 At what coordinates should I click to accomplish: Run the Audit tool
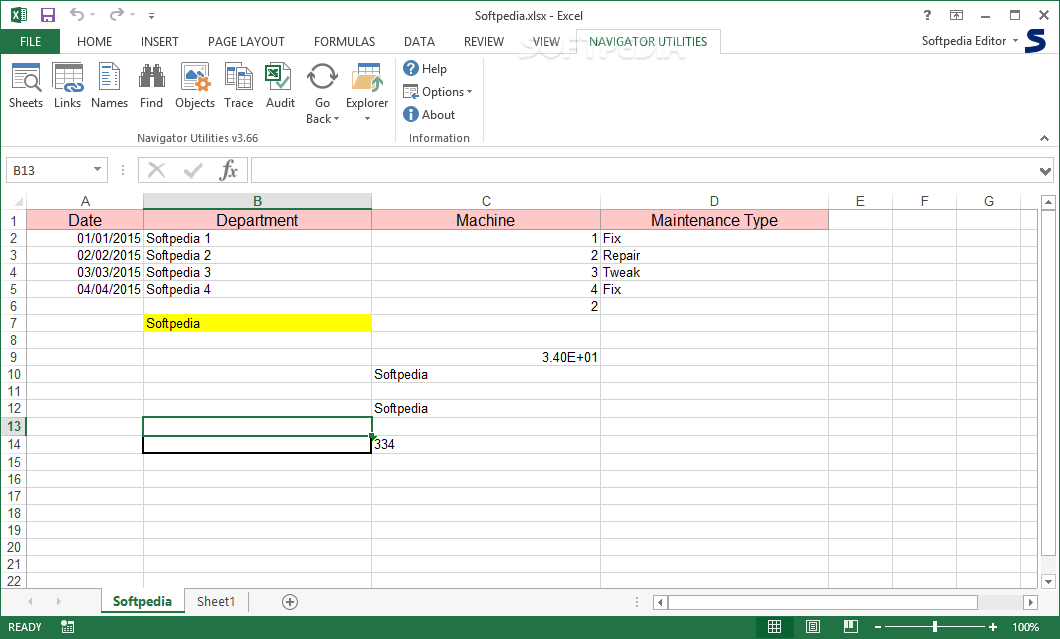coord(280,85)
